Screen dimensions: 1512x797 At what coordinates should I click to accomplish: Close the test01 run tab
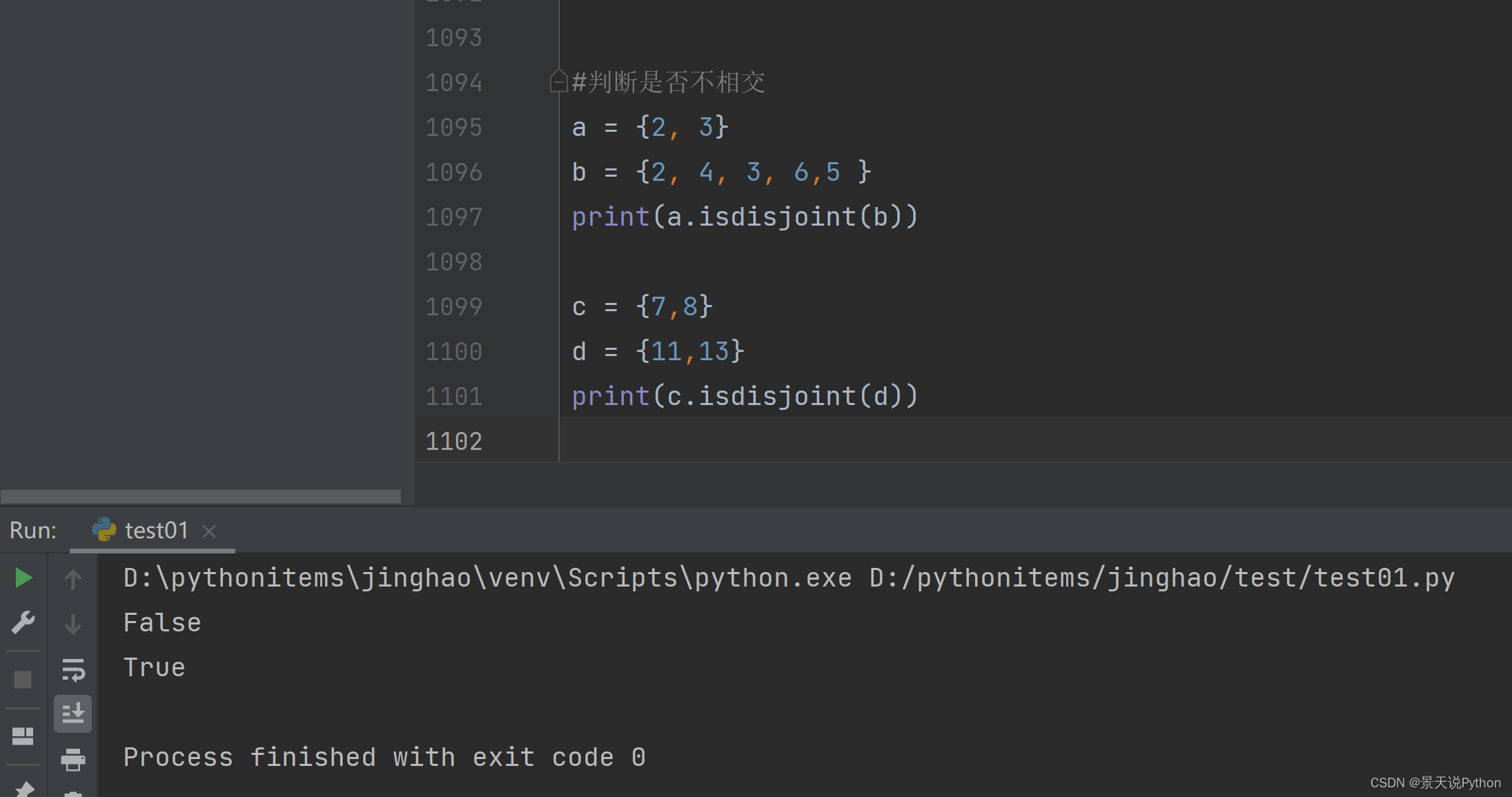[x=209, y=531]
